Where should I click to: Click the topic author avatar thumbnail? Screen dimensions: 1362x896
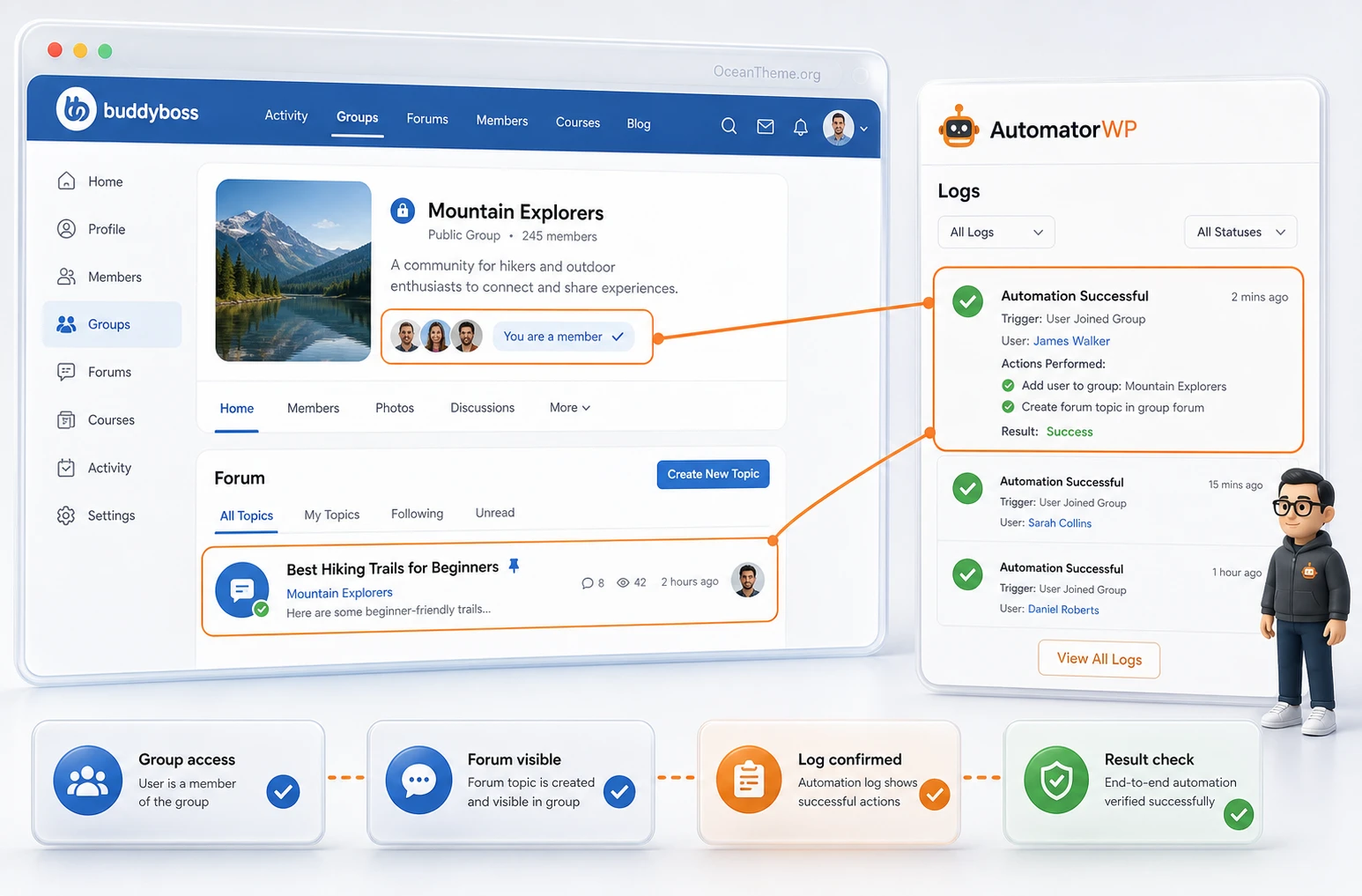click(x=748, y=581)
